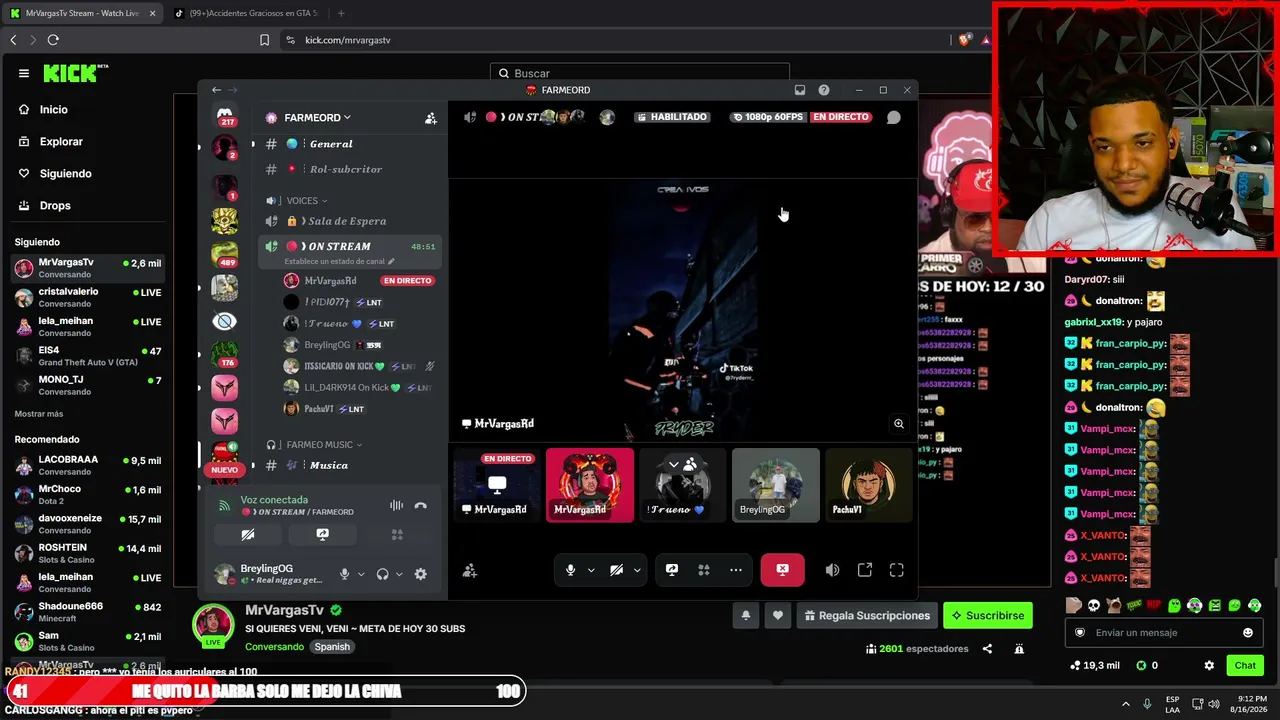Open Kick hamburger menu
Screen dimensions: 1280x720
(x=24, y=73)
